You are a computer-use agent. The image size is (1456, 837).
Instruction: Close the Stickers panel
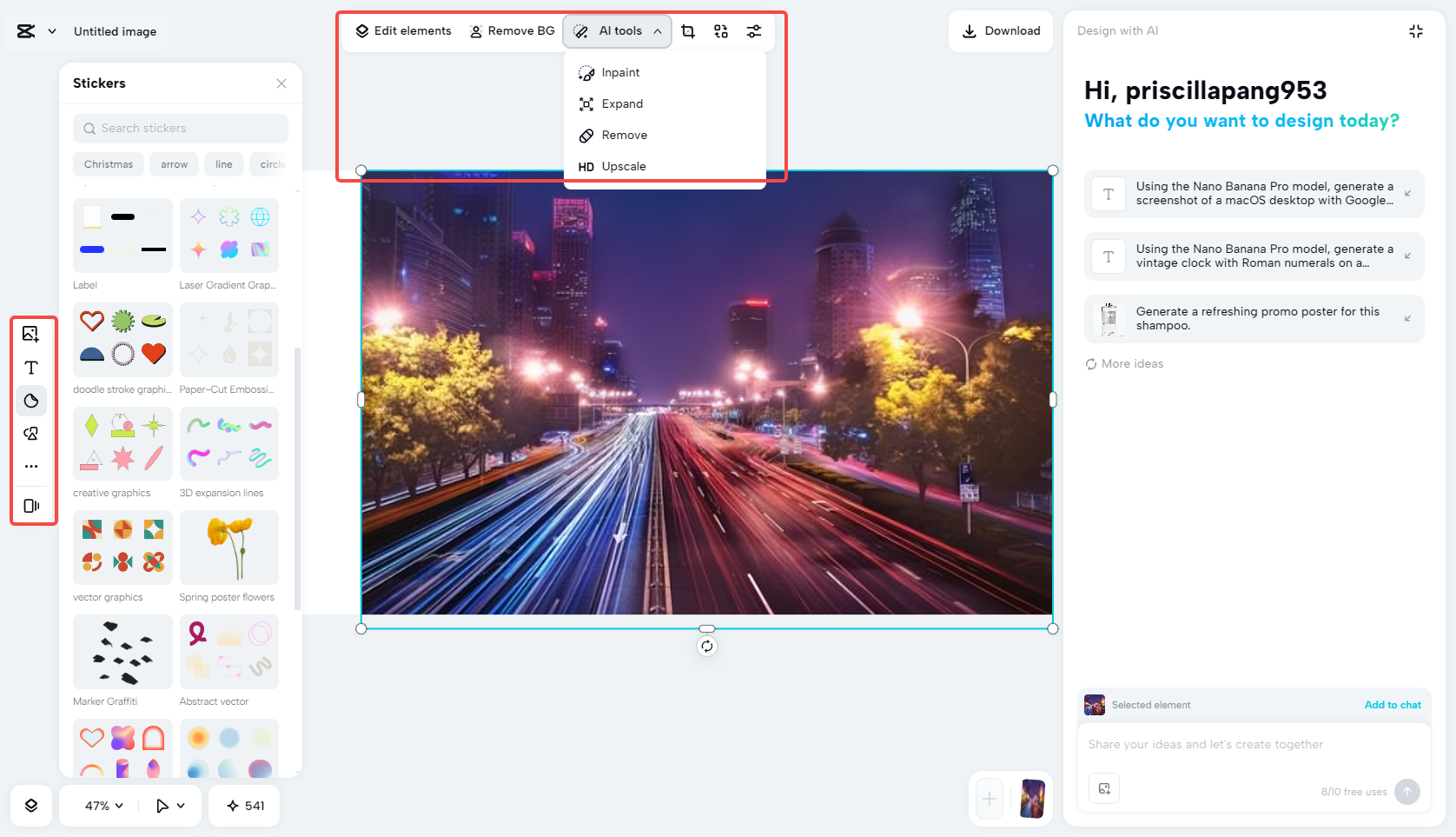281,83
